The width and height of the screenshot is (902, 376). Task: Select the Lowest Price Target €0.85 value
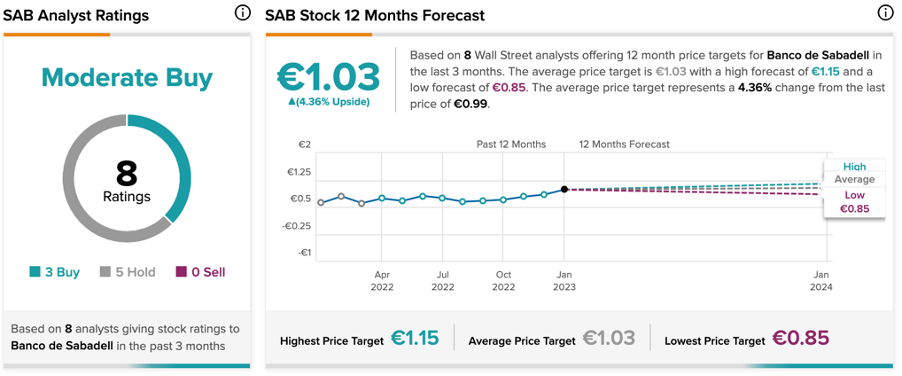(x=800, y=339)
